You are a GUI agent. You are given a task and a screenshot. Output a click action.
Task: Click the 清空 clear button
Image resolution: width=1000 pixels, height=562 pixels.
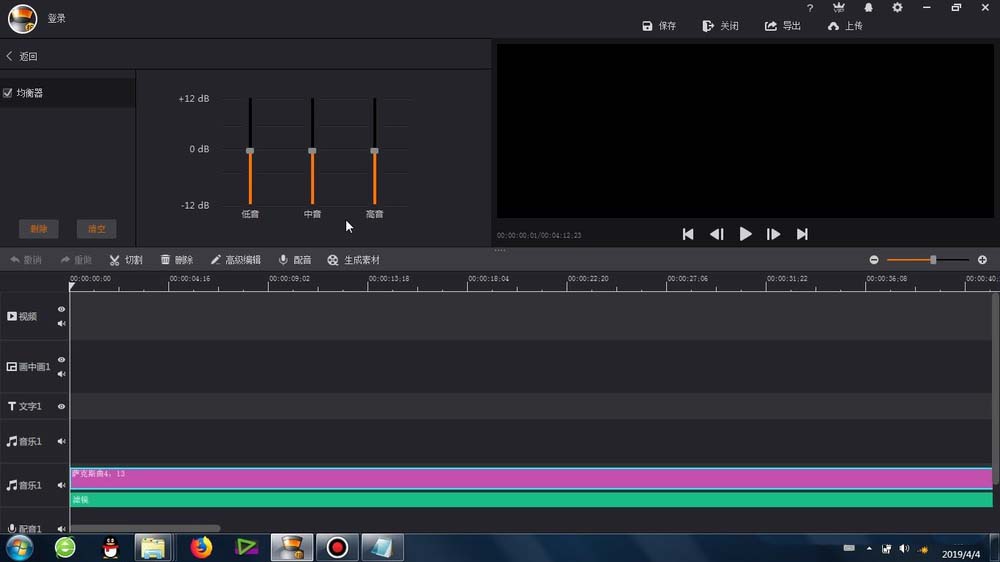point(96,229)
